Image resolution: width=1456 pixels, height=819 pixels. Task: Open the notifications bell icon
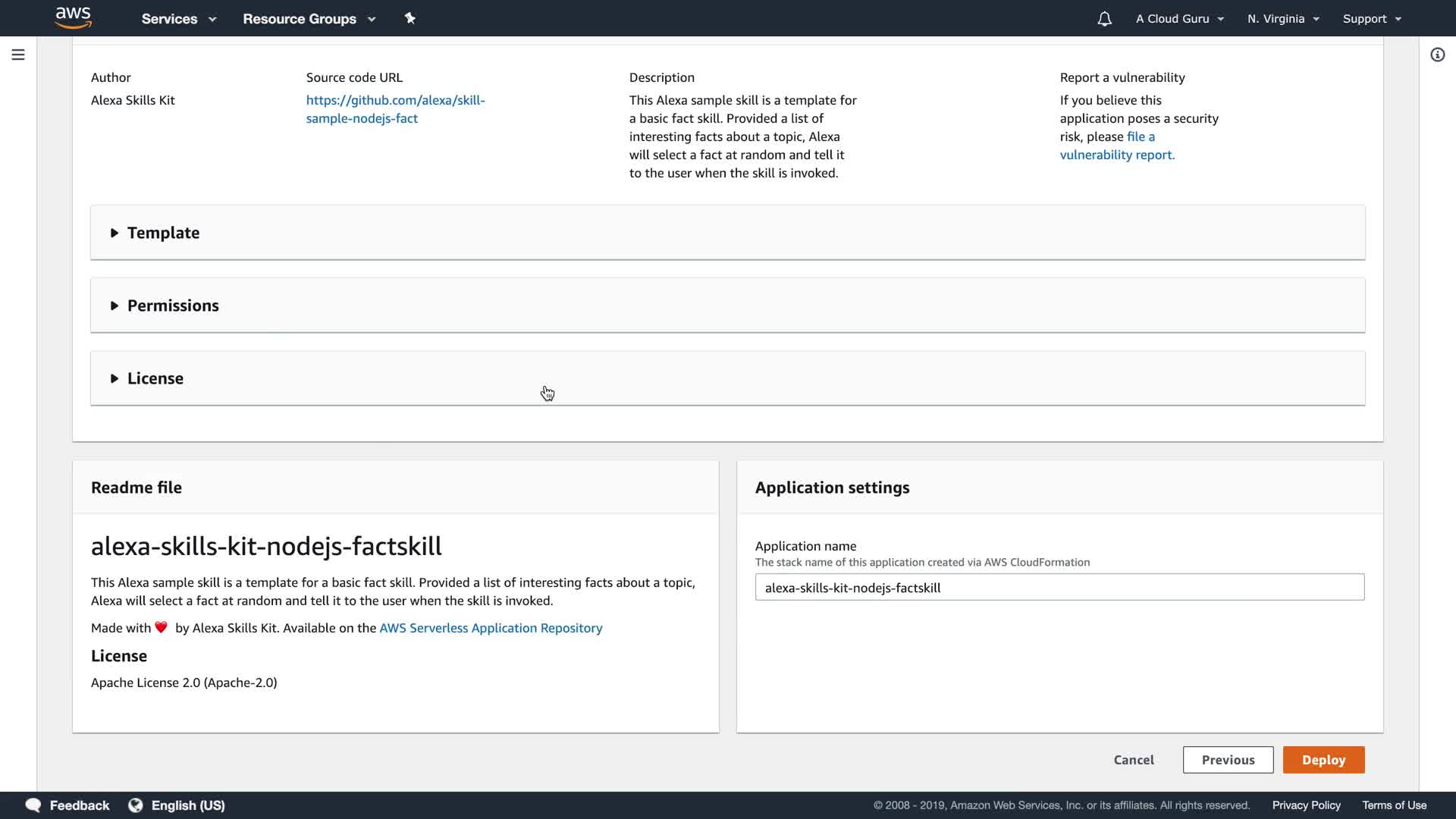pyautogui.click(x=1104, y=19)
